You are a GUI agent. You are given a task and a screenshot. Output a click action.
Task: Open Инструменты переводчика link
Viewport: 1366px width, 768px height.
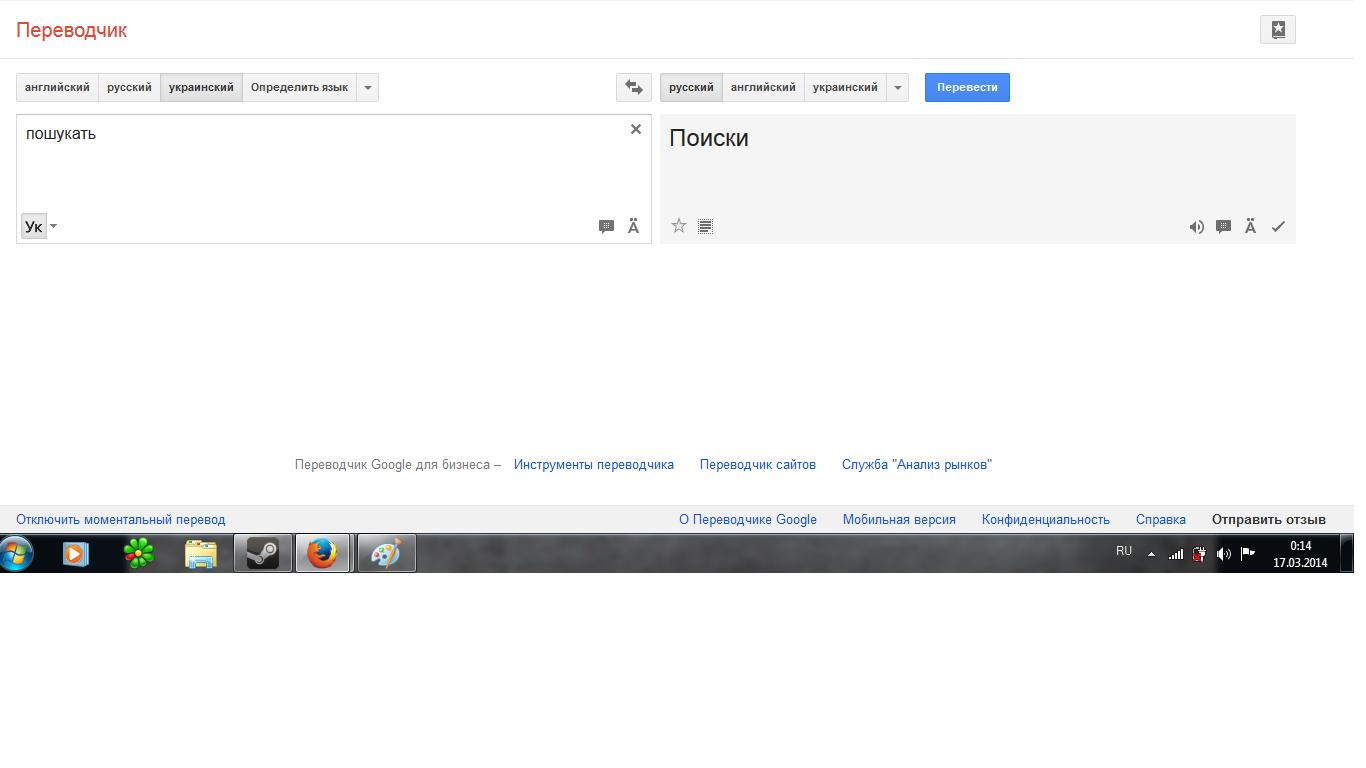pos(594,465)
